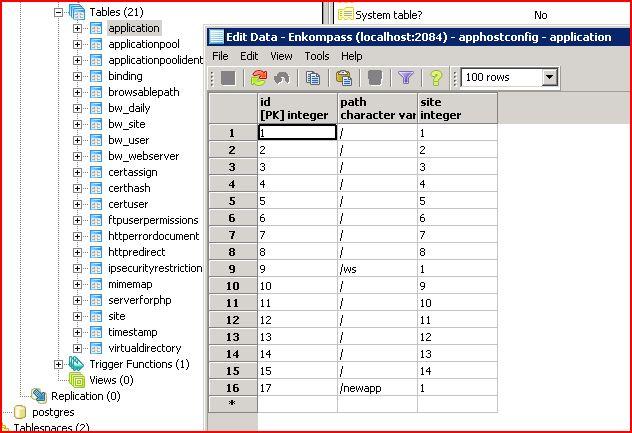Click the Refresh toolbar icon
This screenshot has width=632, height=433.
259,78
